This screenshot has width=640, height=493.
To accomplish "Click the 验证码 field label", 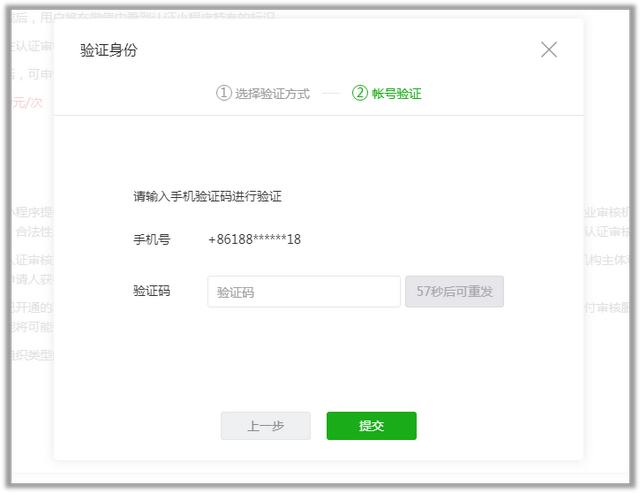I will point(151,291).
